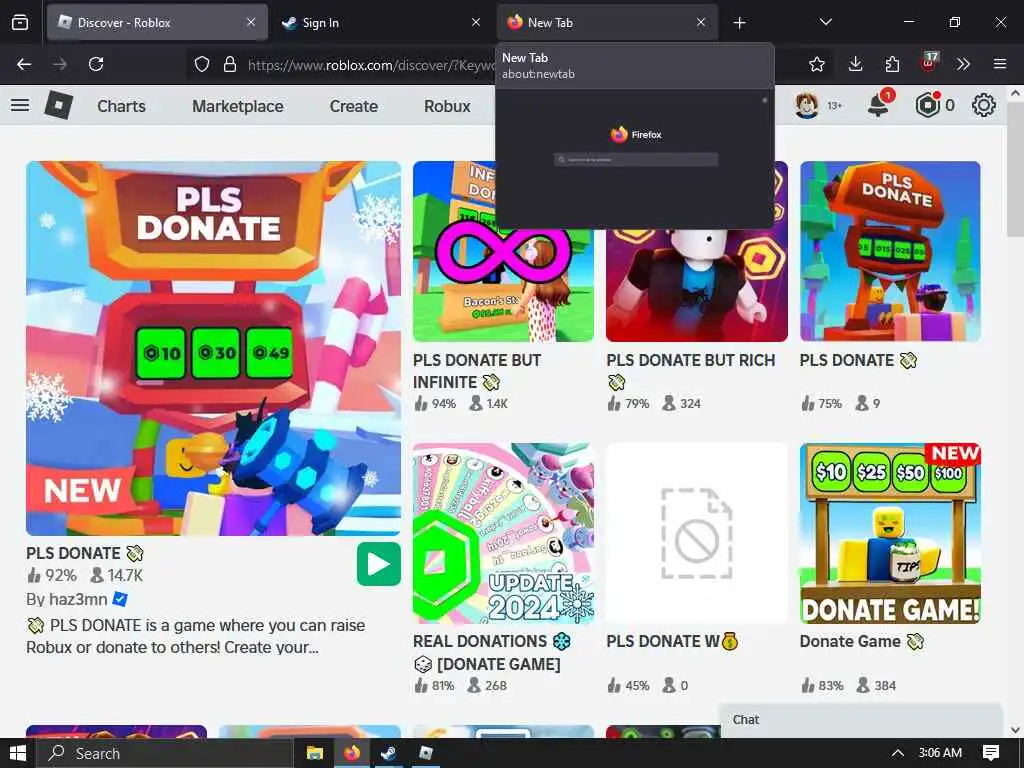Reload the current page
1024x768 pixels.
pos(96,64)
